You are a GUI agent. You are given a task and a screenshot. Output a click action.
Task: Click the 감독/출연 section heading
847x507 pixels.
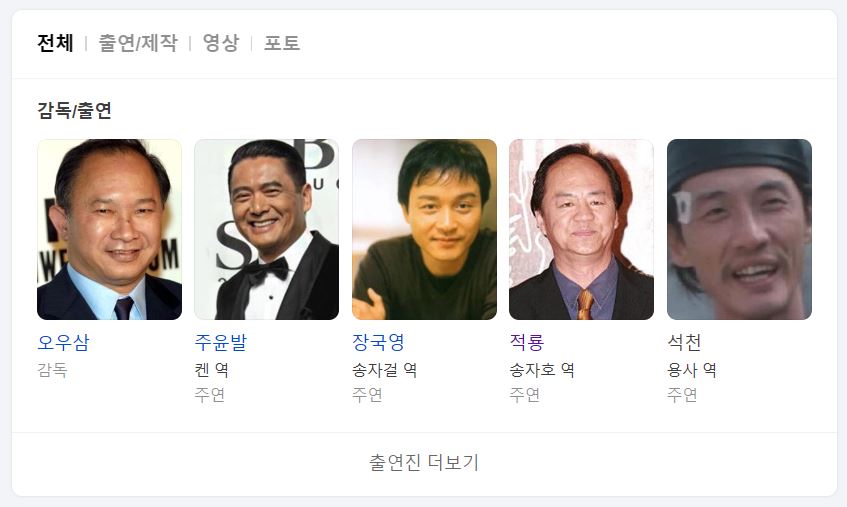pos(75,110)
